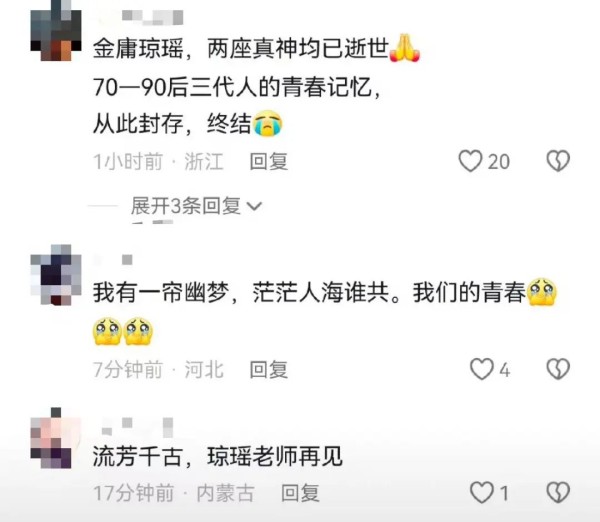This screenshot has width=600, height=522.
Task: Dislike the comment from 浙江
Action: [x=558, y=161]
